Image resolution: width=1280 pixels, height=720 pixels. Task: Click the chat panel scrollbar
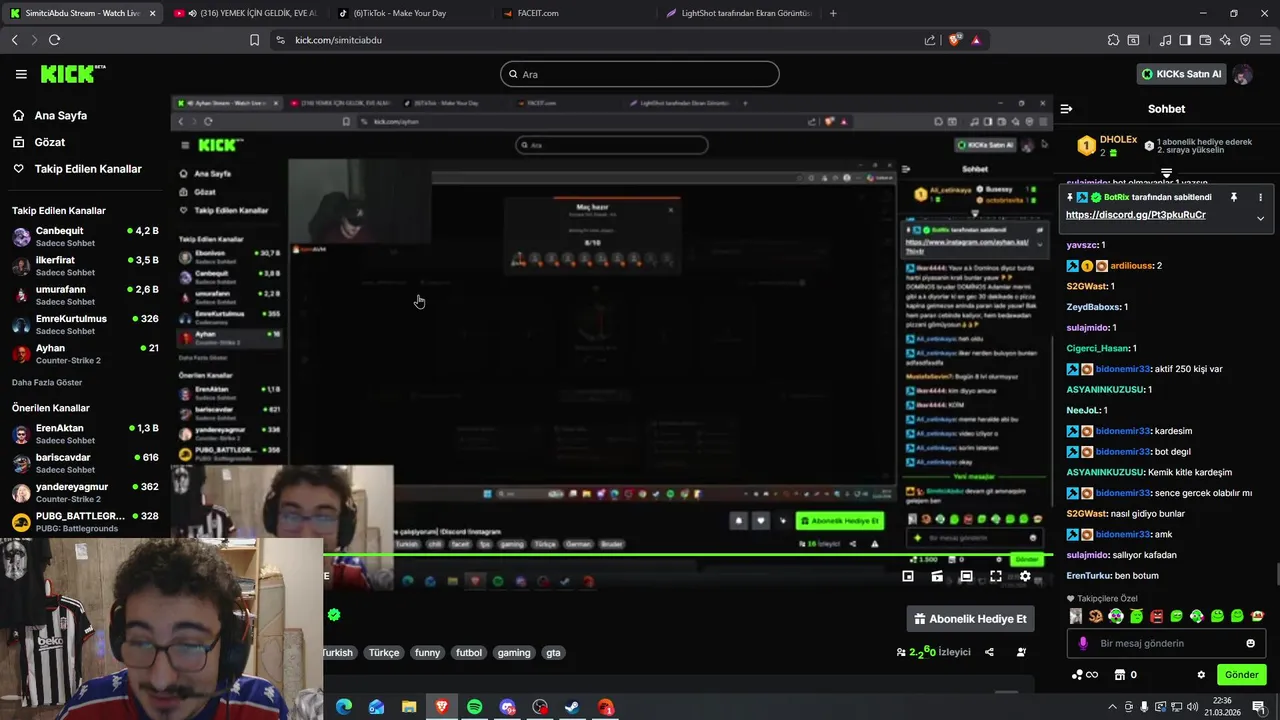[x=1276, y=575]
